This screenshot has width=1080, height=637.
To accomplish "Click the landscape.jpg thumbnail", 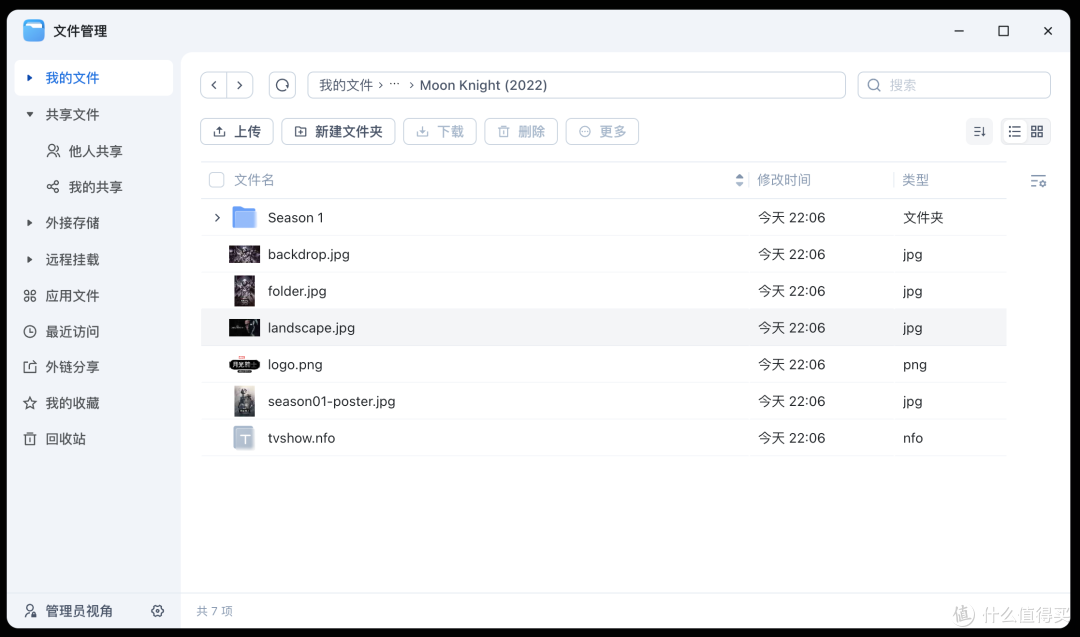I will coord(245,328).
